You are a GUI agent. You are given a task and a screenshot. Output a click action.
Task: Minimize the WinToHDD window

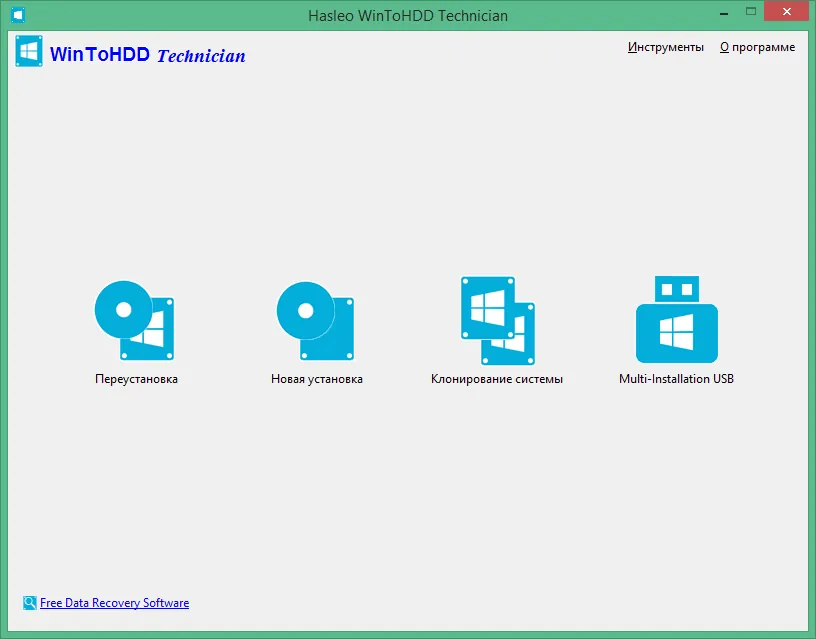(724, 12)
